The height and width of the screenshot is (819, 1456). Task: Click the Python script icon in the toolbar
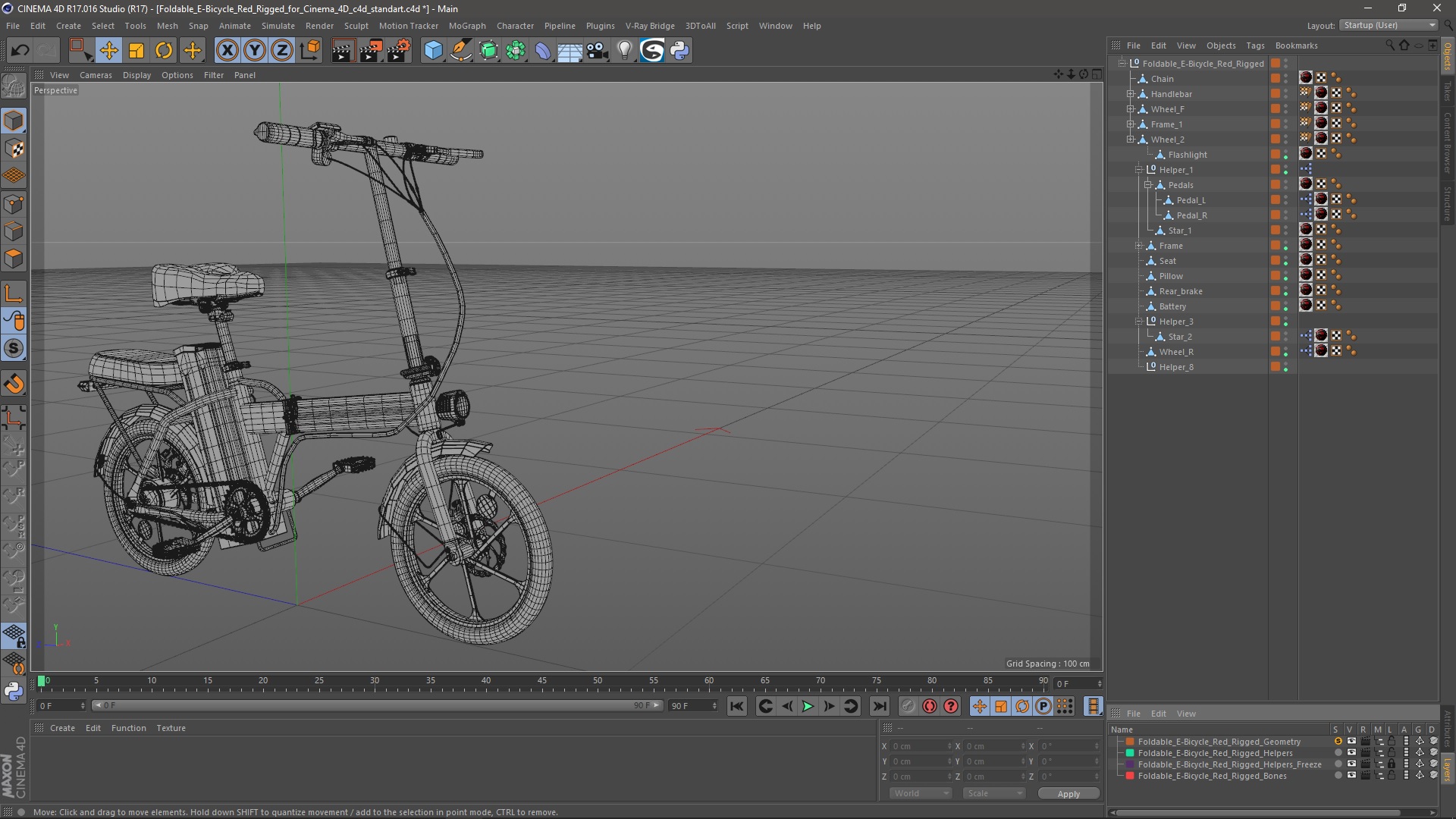(680, 51)
